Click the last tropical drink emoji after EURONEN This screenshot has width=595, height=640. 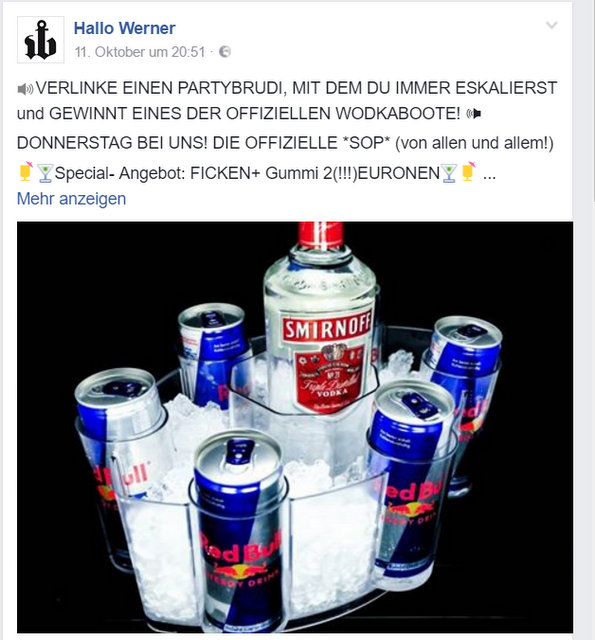468,172
